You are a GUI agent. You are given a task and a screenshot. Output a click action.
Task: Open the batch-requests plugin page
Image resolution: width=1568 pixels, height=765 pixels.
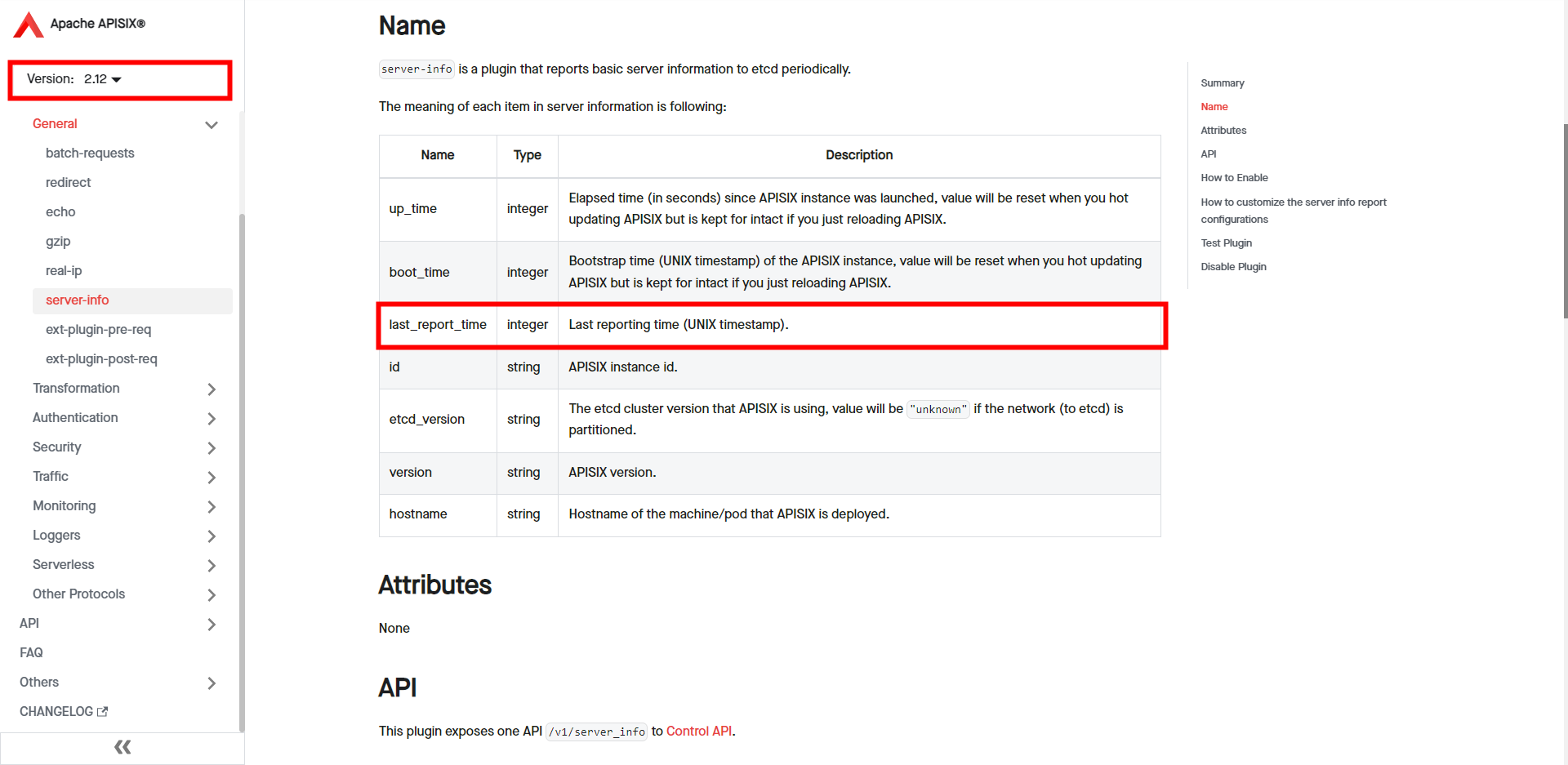tap(90, 153)
